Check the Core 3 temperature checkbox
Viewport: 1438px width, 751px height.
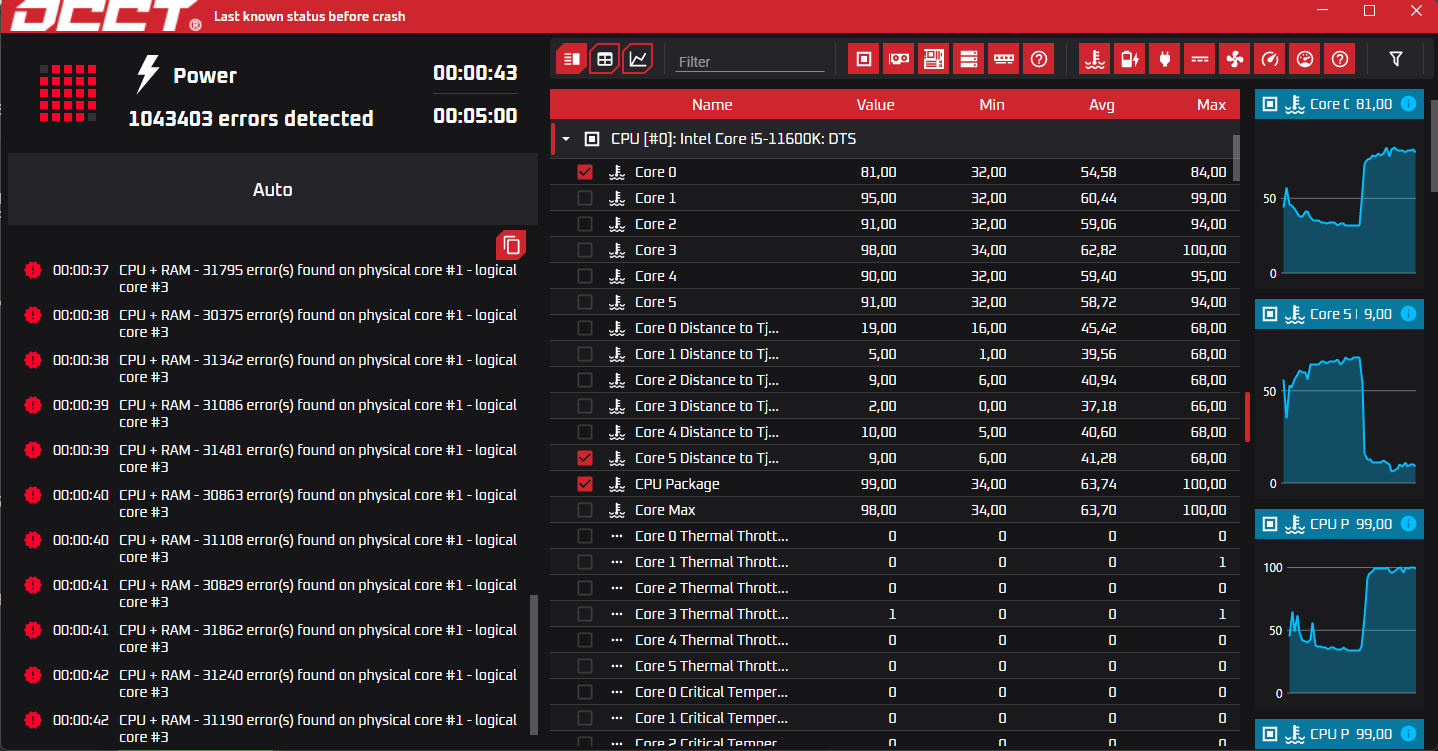585,250
